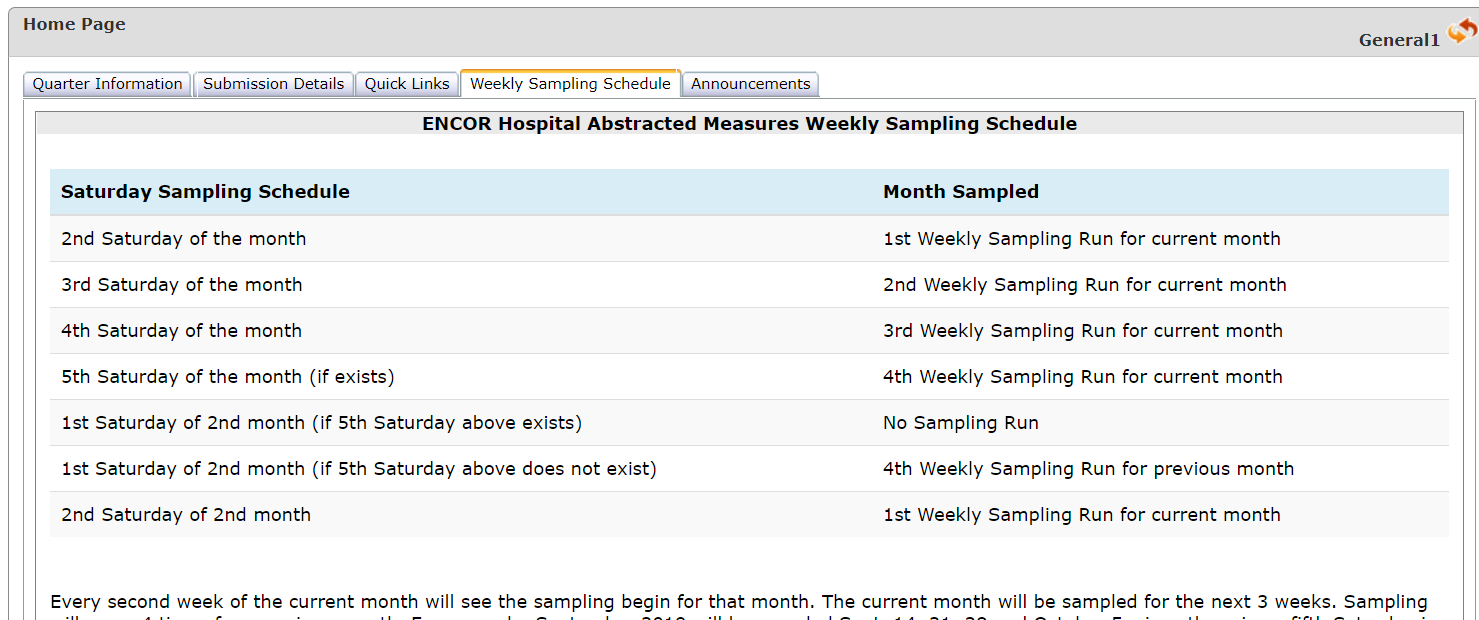Go to the Announcements tab
Viewport: 1479px width, 620px height.
[751, 84]
